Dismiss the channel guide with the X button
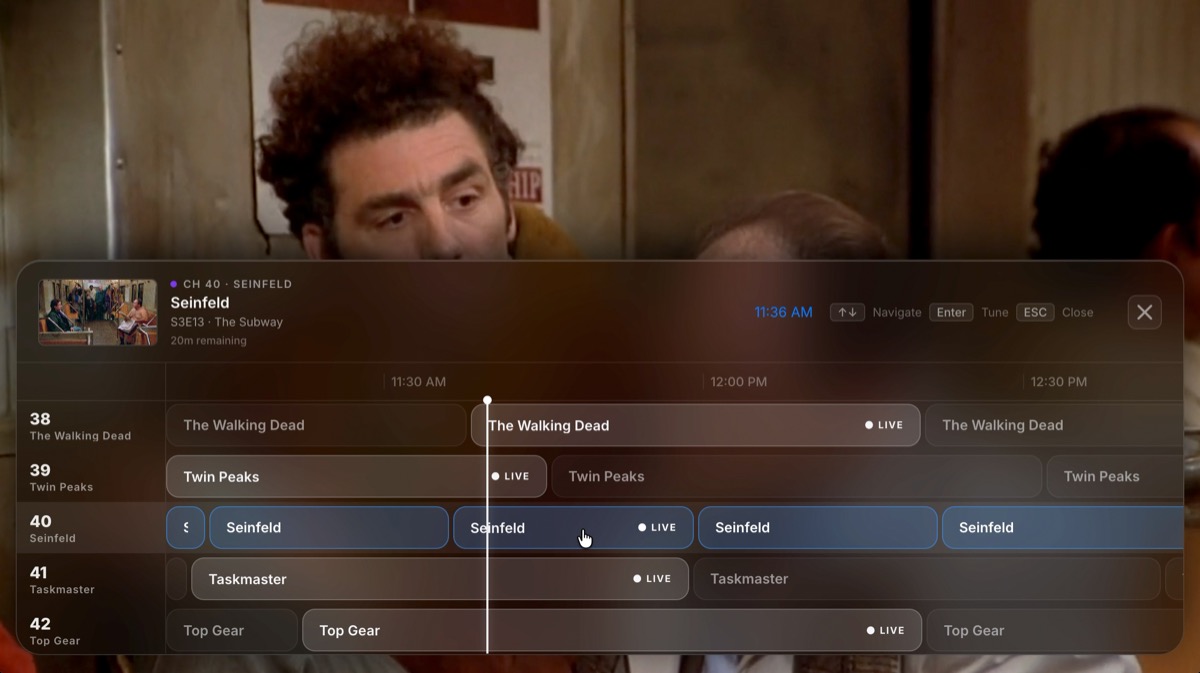1200x673 pixels. [x=1144, y=312]
